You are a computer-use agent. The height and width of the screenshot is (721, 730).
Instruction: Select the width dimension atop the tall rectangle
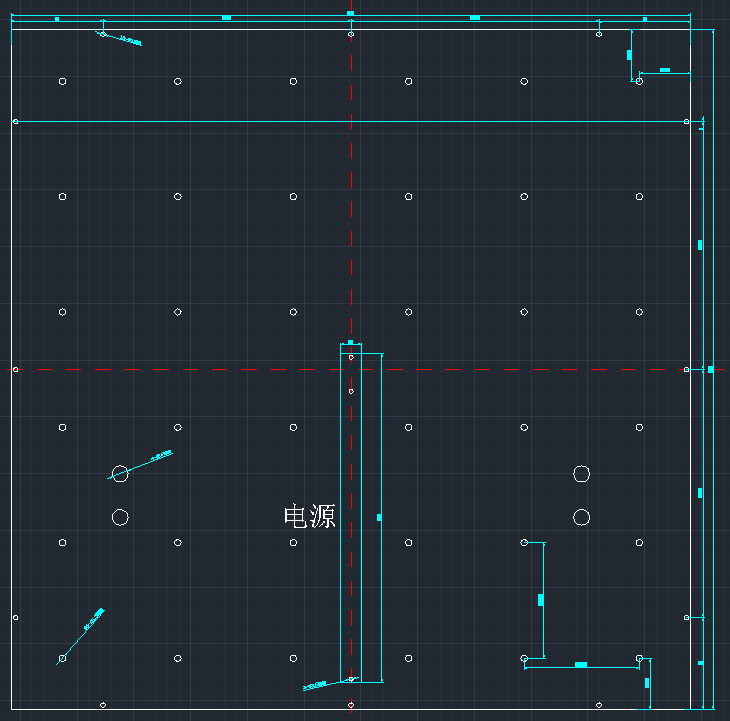click(x=350, y=342)
